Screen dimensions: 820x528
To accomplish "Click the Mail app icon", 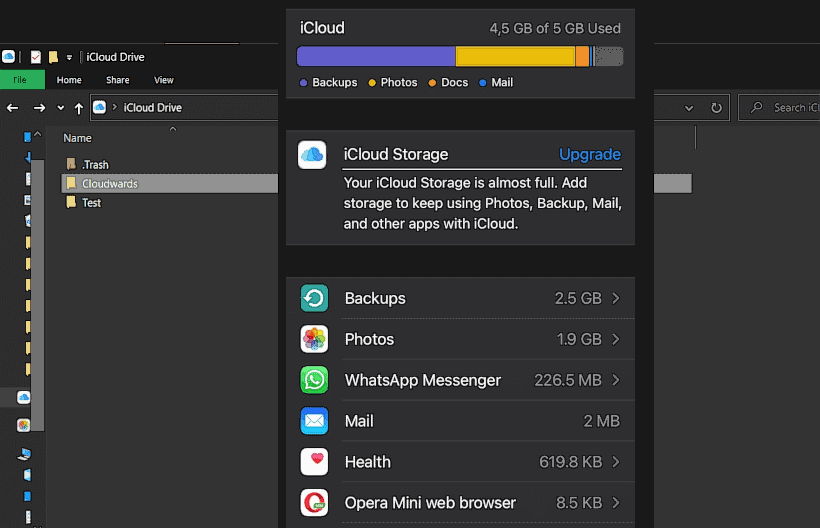I will 314,421.
